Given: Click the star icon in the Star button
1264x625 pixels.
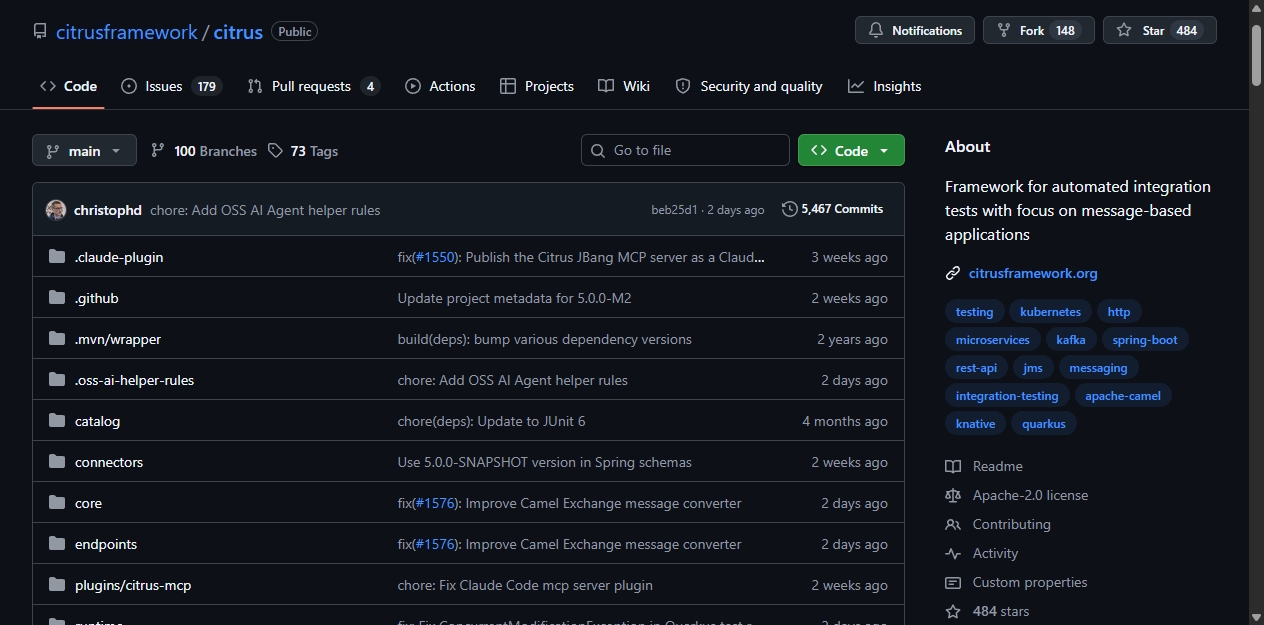Looking at the screenshot, I should click(1124, 31).
